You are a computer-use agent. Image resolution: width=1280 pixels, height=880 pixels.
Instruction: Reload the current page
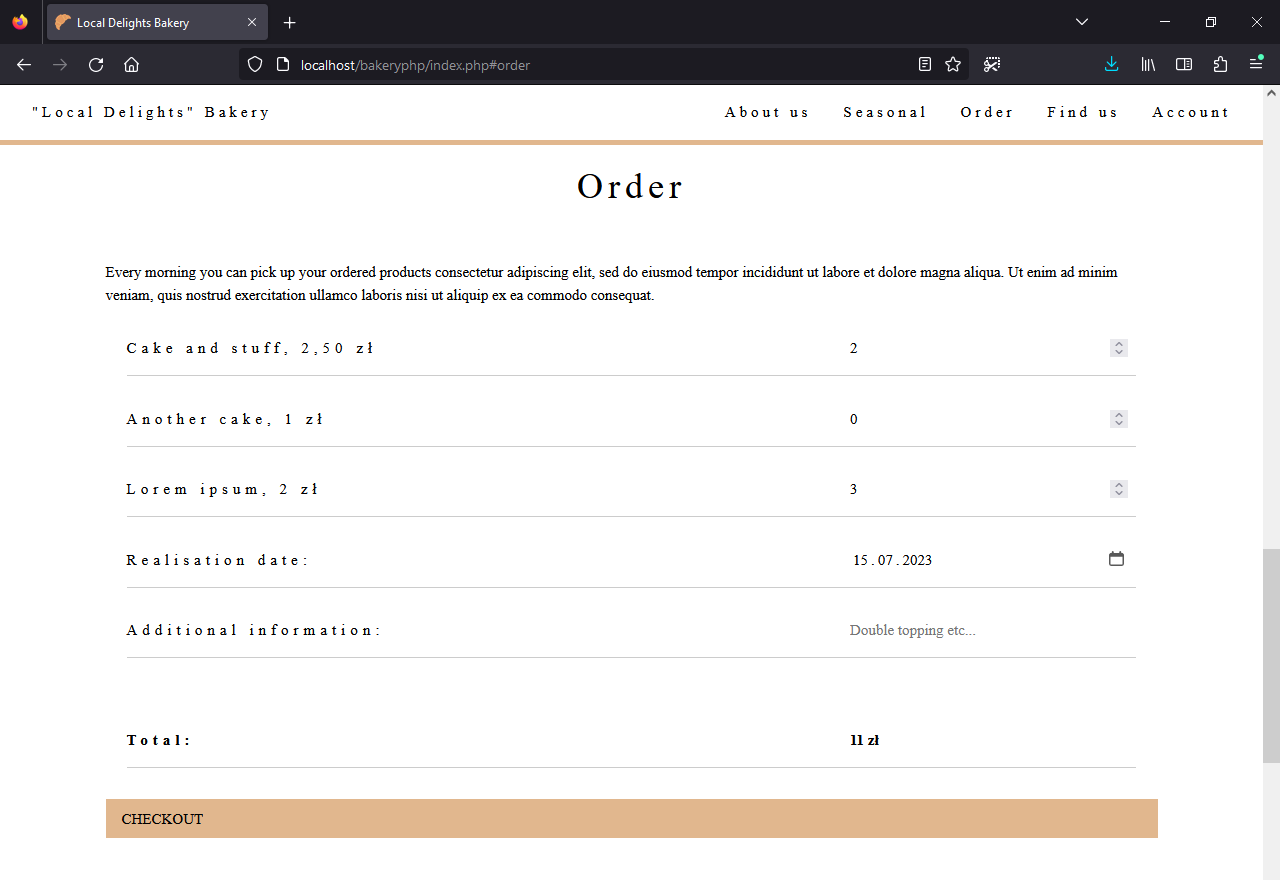(96, 65)
